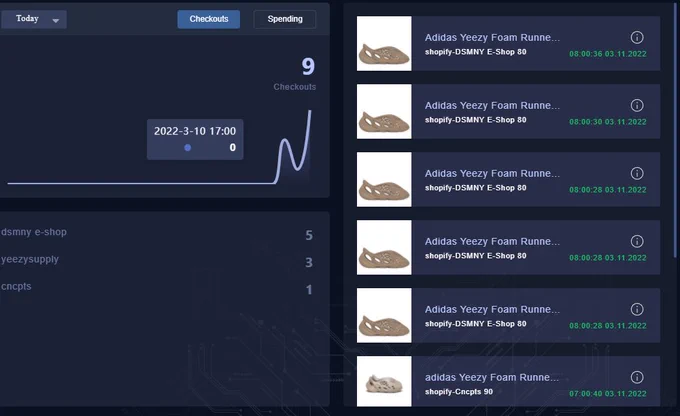Click the 08:00:30 03.11.2022 timestamp
The height and width of the screenshot is (416, 680).
[x=608, y=122]
